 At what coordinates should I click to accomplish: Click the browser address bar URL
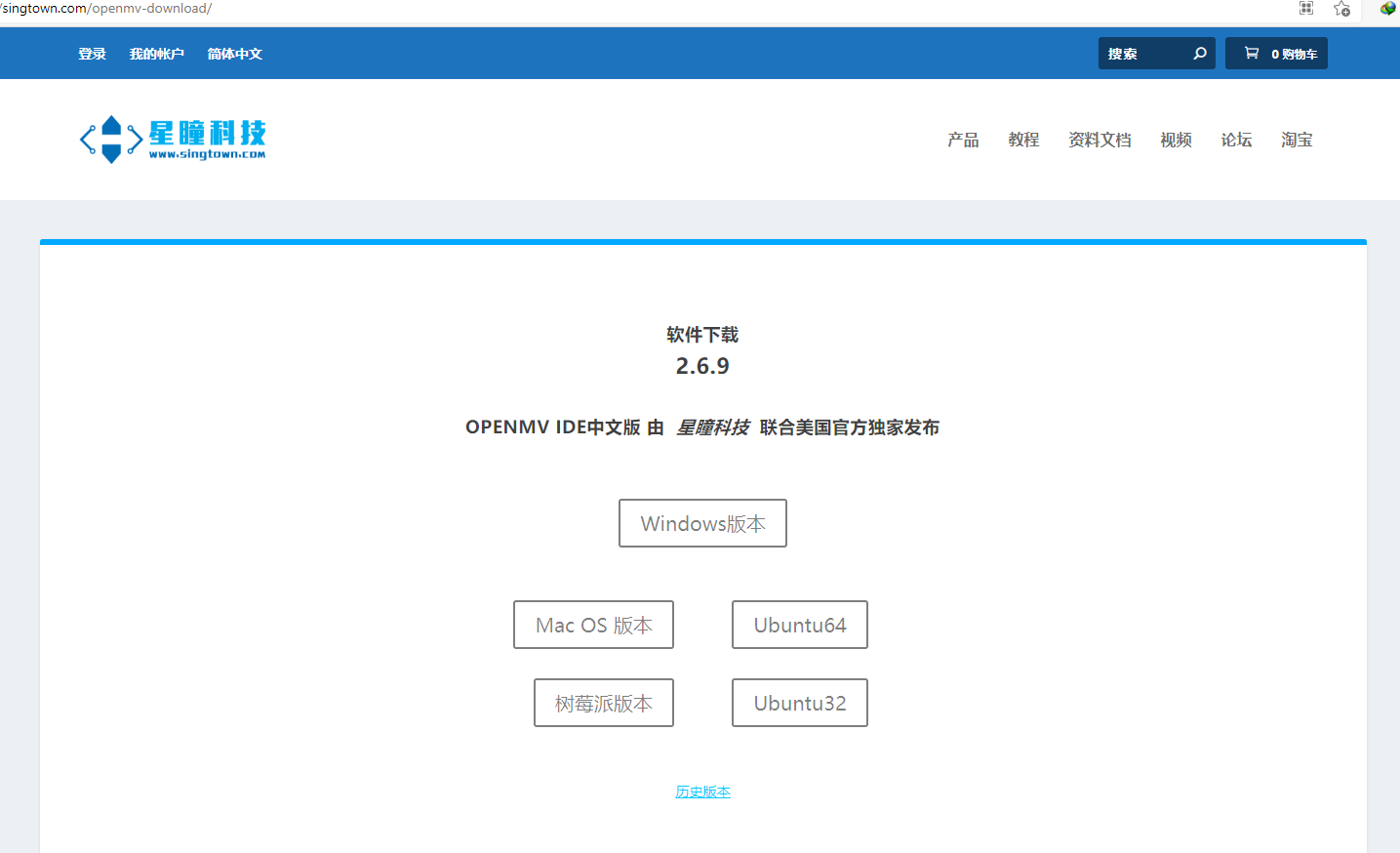click(106, 9)
